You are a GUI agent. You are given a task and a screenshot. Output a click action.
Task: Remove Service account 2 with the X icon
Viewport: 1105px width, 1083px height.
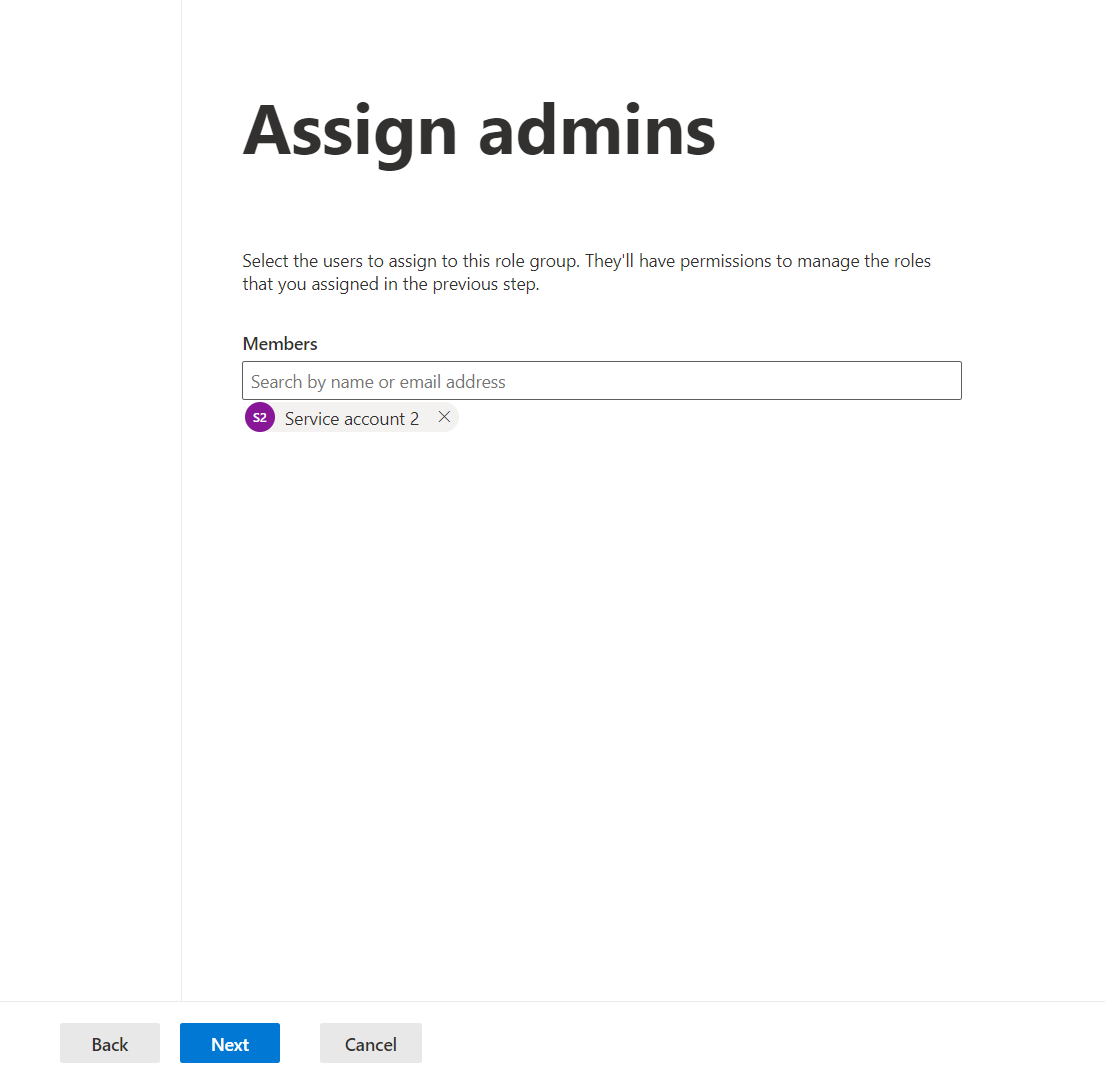444,417
